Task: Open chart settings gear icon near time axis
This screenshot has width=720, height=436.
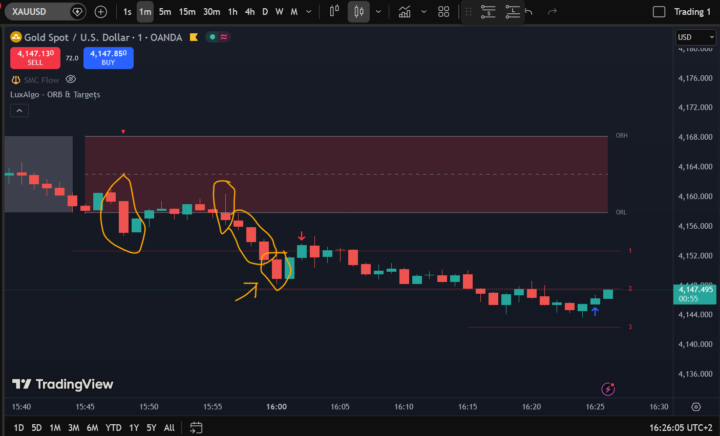Action: pos(696,407)
